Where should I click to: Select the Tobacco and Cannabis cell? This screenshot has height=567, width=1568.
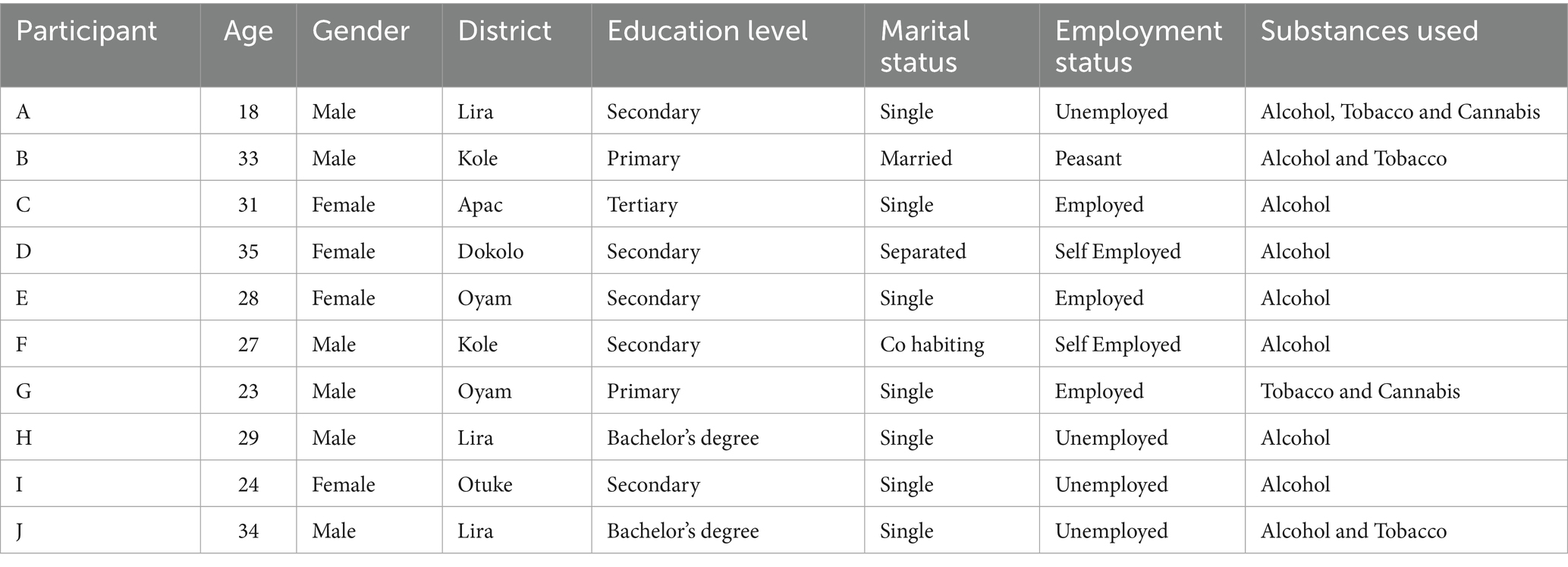click(x=1359, y=391)
